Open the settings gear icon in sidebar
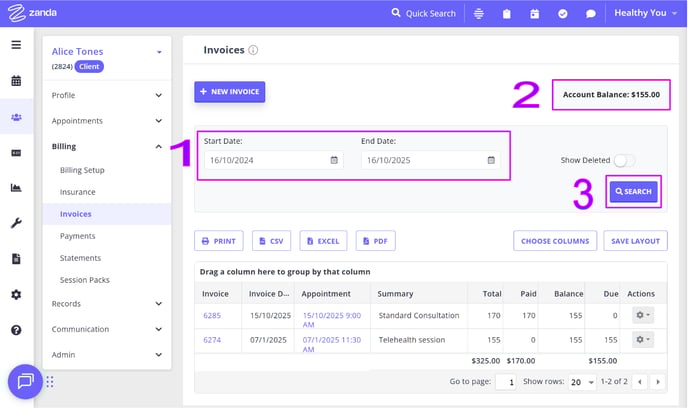The image size is (688, 411). click(x=16, y=295)
